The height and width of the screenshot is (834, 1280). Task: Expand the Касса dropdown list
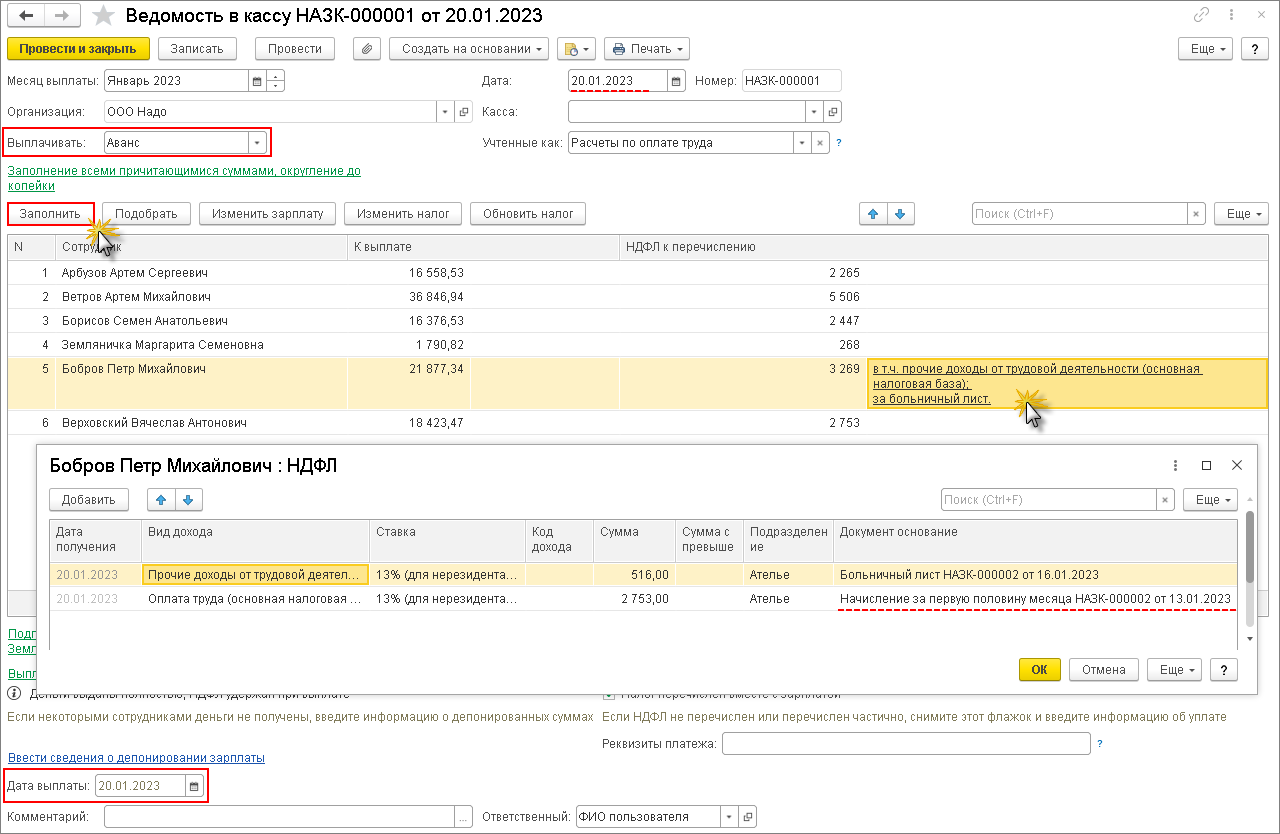tap(814, 112)
